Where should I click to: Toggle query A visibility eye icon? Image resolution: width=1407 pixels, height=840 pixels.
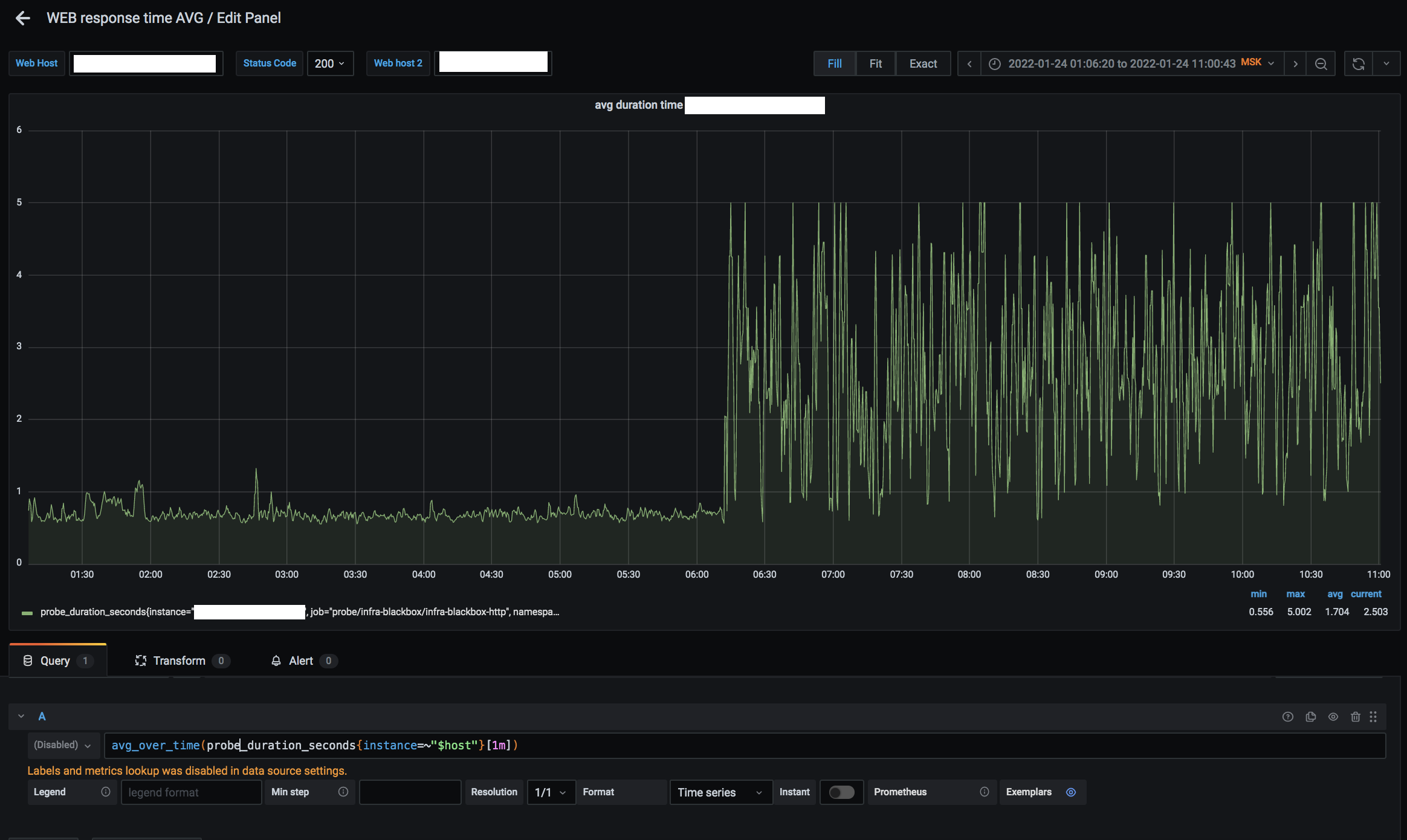click(1333, 717)
